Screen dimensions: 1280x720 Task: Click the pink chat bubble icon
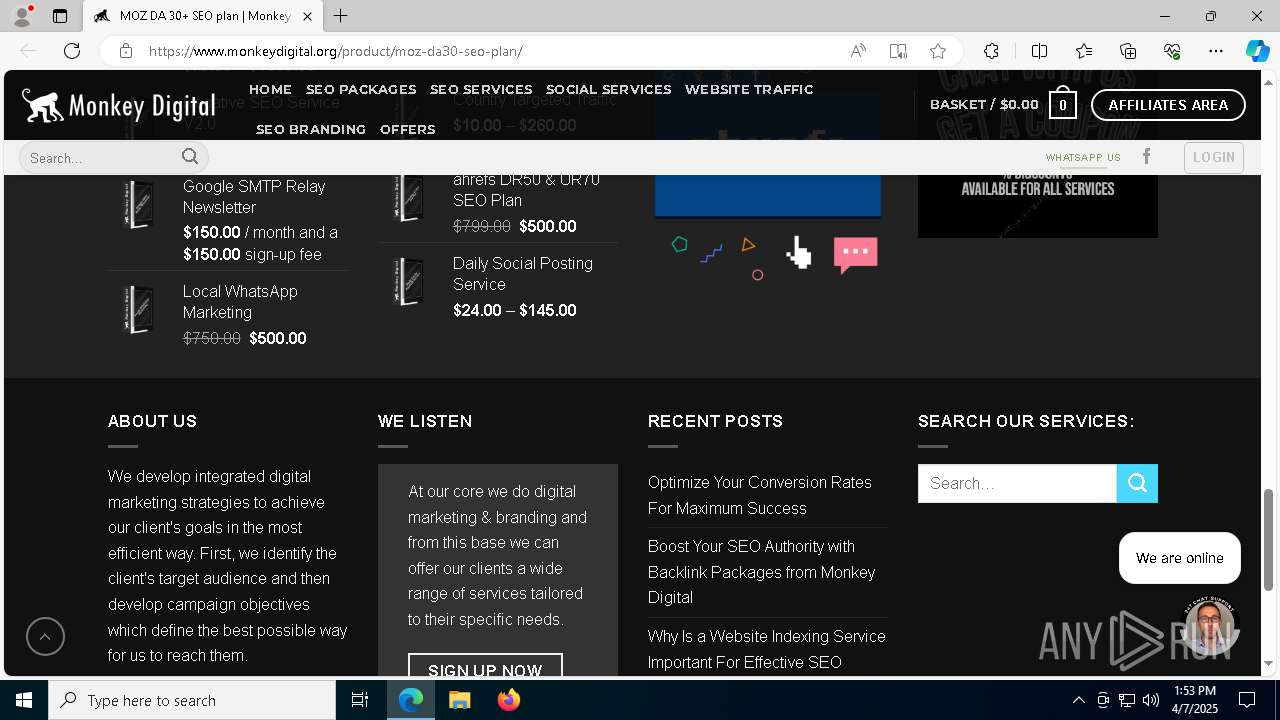click(x=855, y=255)
